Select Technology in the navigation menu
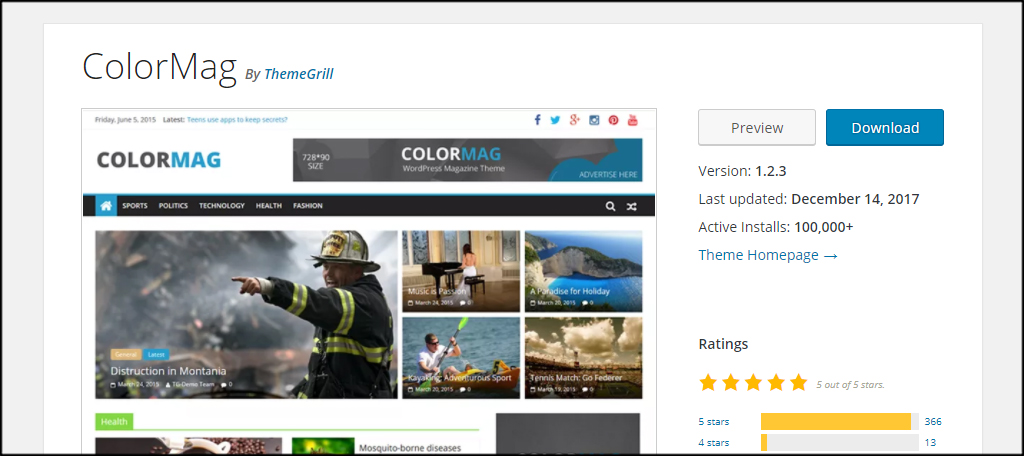Screen dimensions: 1024x456 click(x=221, y=206)
